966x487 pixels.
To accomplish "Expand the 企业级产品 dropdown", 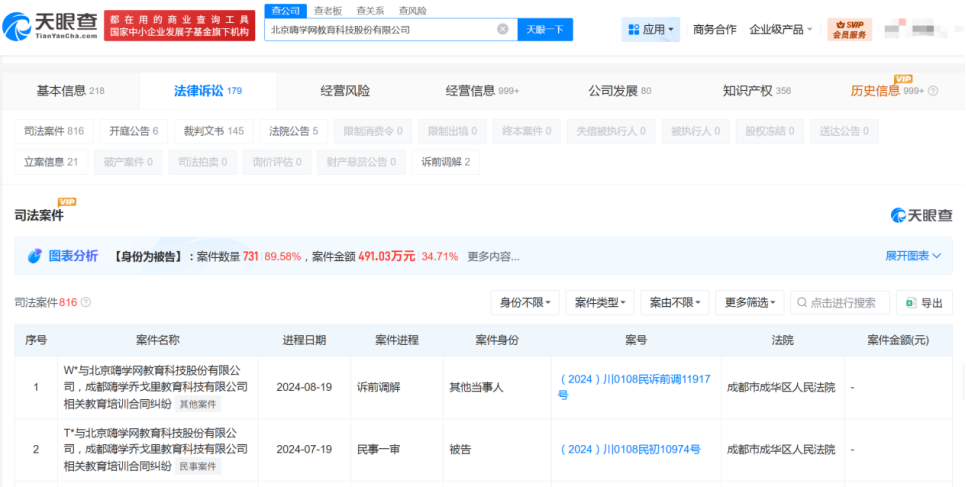I will click(780, 30).
